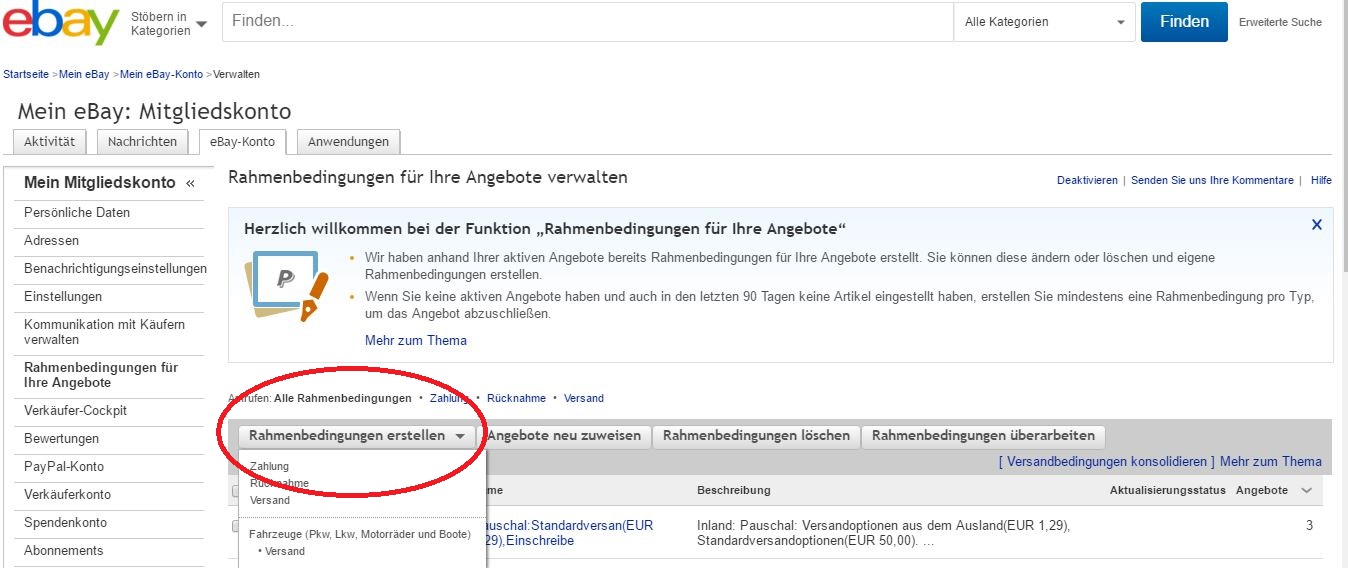This screenshot has height=568, width=1348.
Task: Click the eBay logo
Action: pyautogui.click(x=61, y=22)
